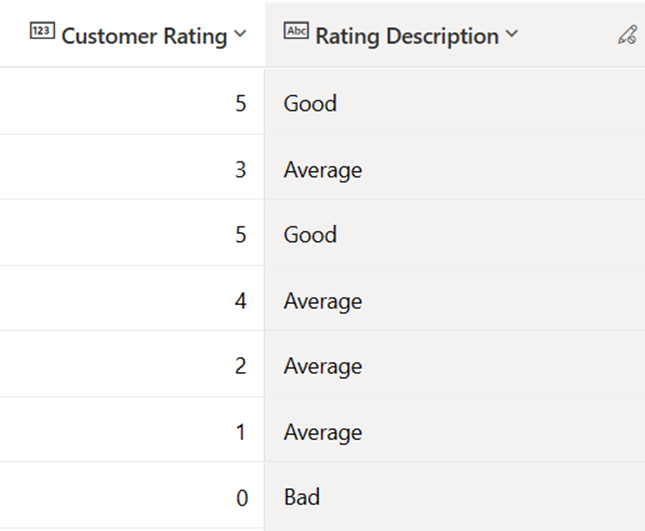Click the Average cell beside rating 1

point(455,430)
